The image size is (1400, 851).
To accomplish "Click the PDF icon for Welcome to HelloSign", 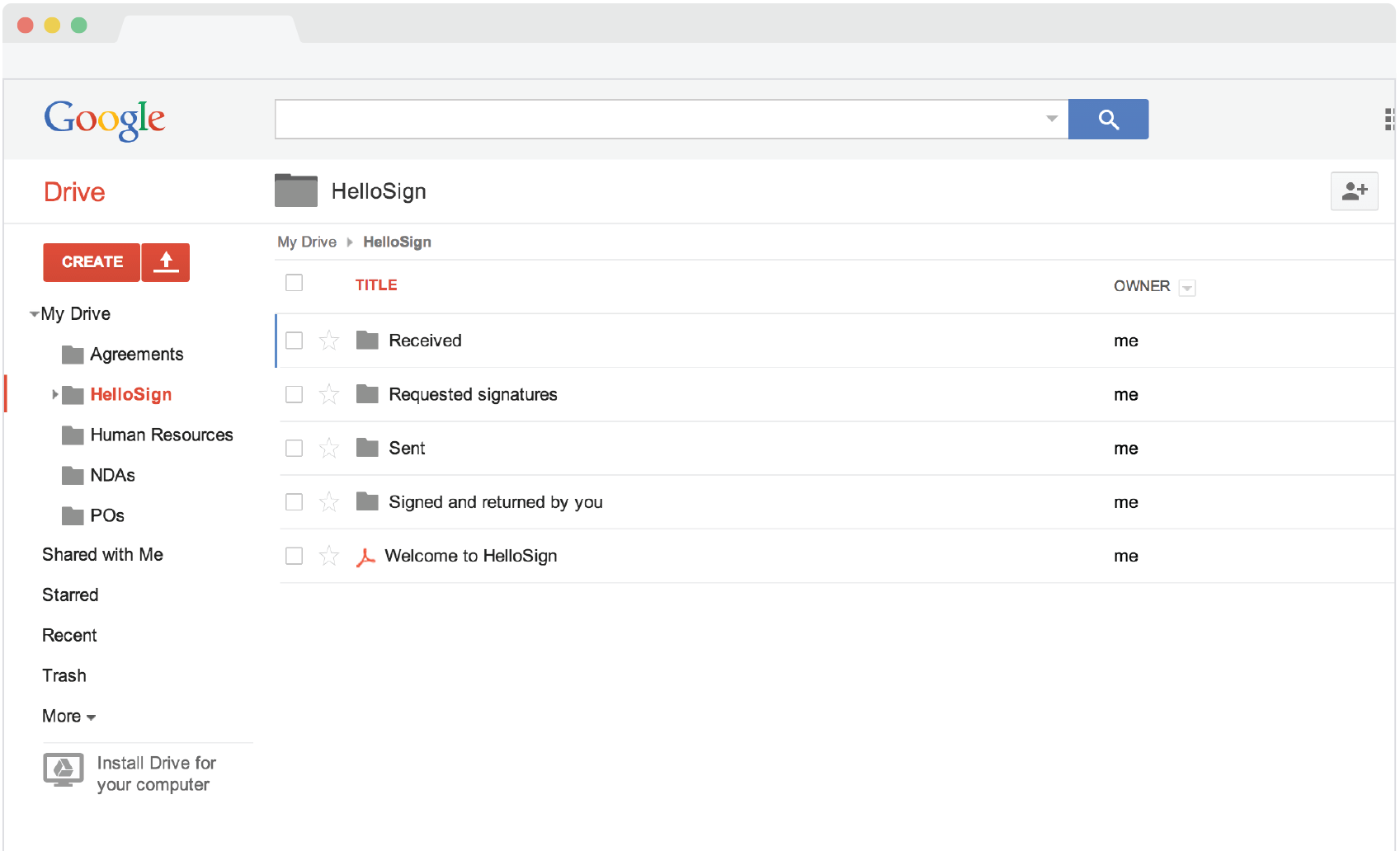I will coord(365,557).
